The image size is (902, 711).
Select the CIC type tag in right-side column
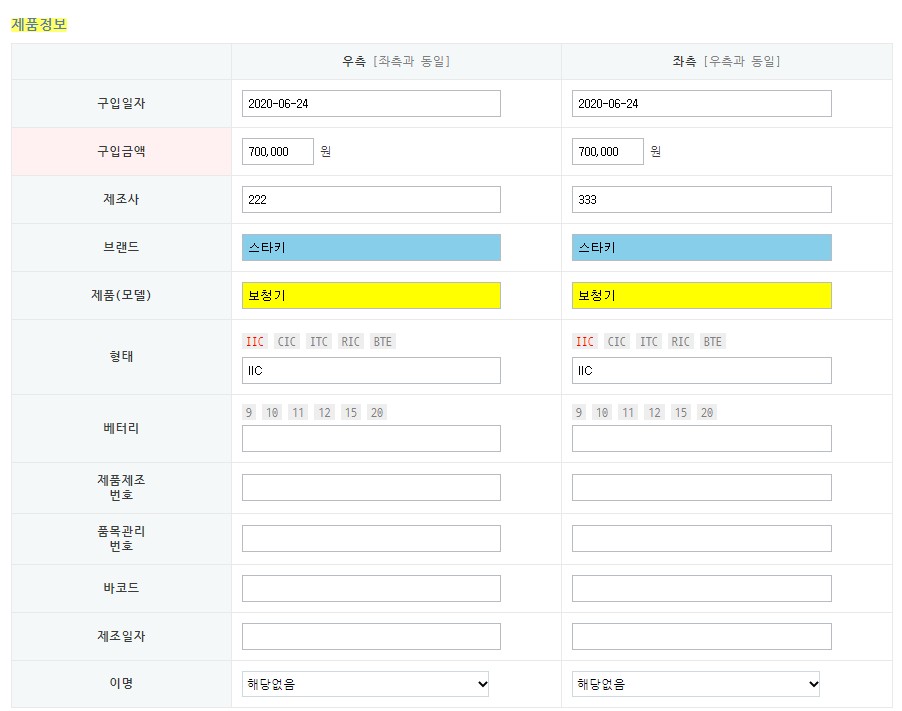(x=287, y=342)
